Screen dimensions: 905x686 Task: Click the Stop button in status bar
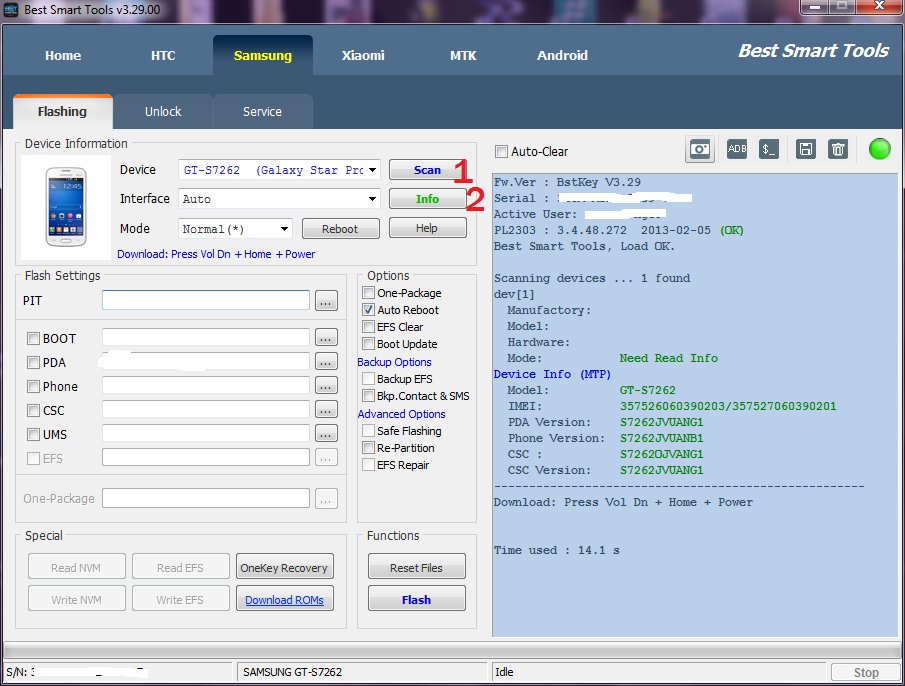click(866, 673)
